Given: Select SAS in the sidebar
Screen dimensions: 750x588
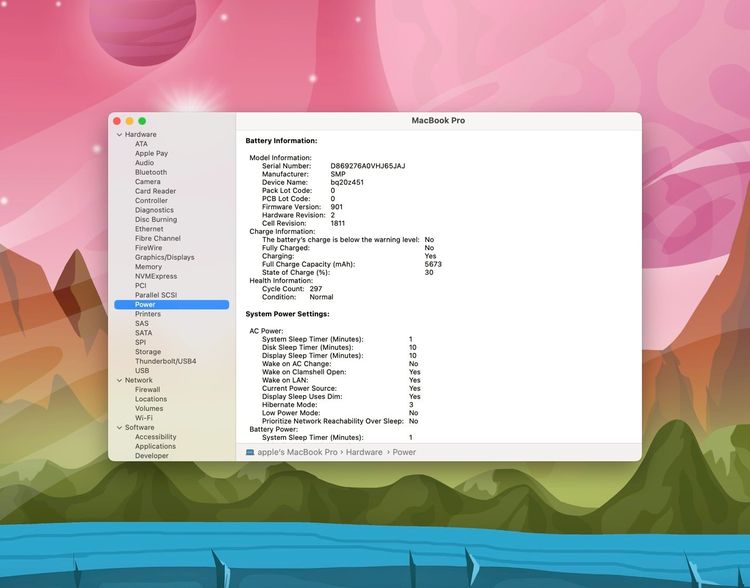Looking at the screenshot, I should [142, 323].
